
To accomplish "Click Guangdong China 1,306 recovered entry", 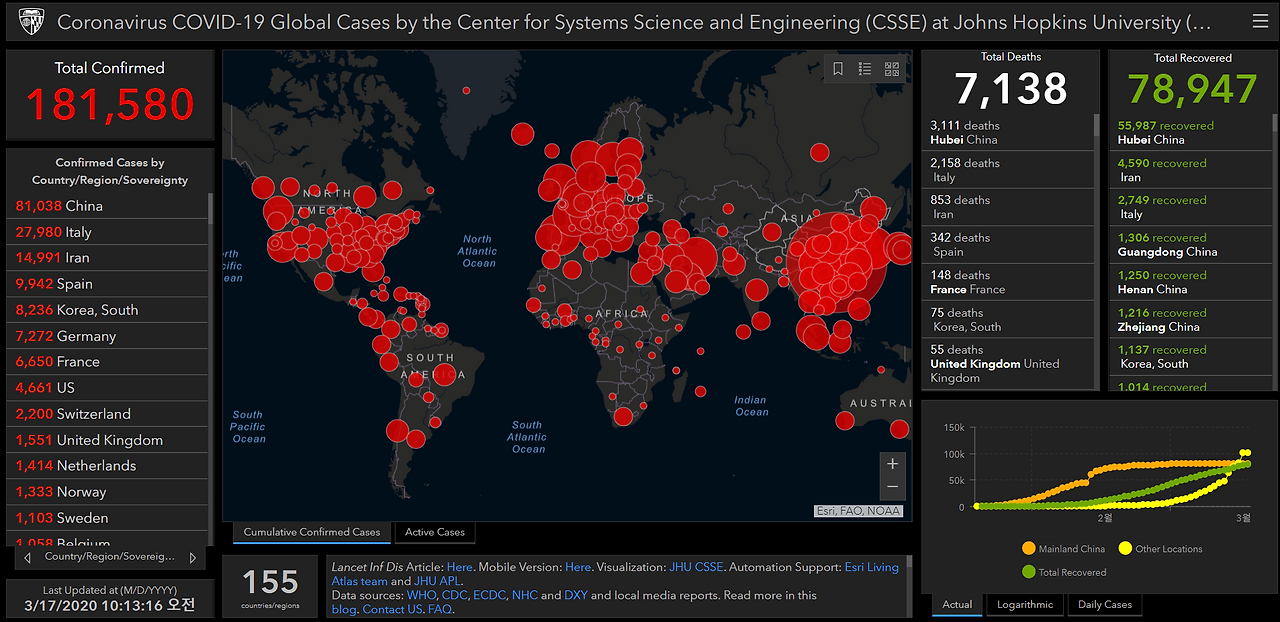I will click(x=1190, y=245).
